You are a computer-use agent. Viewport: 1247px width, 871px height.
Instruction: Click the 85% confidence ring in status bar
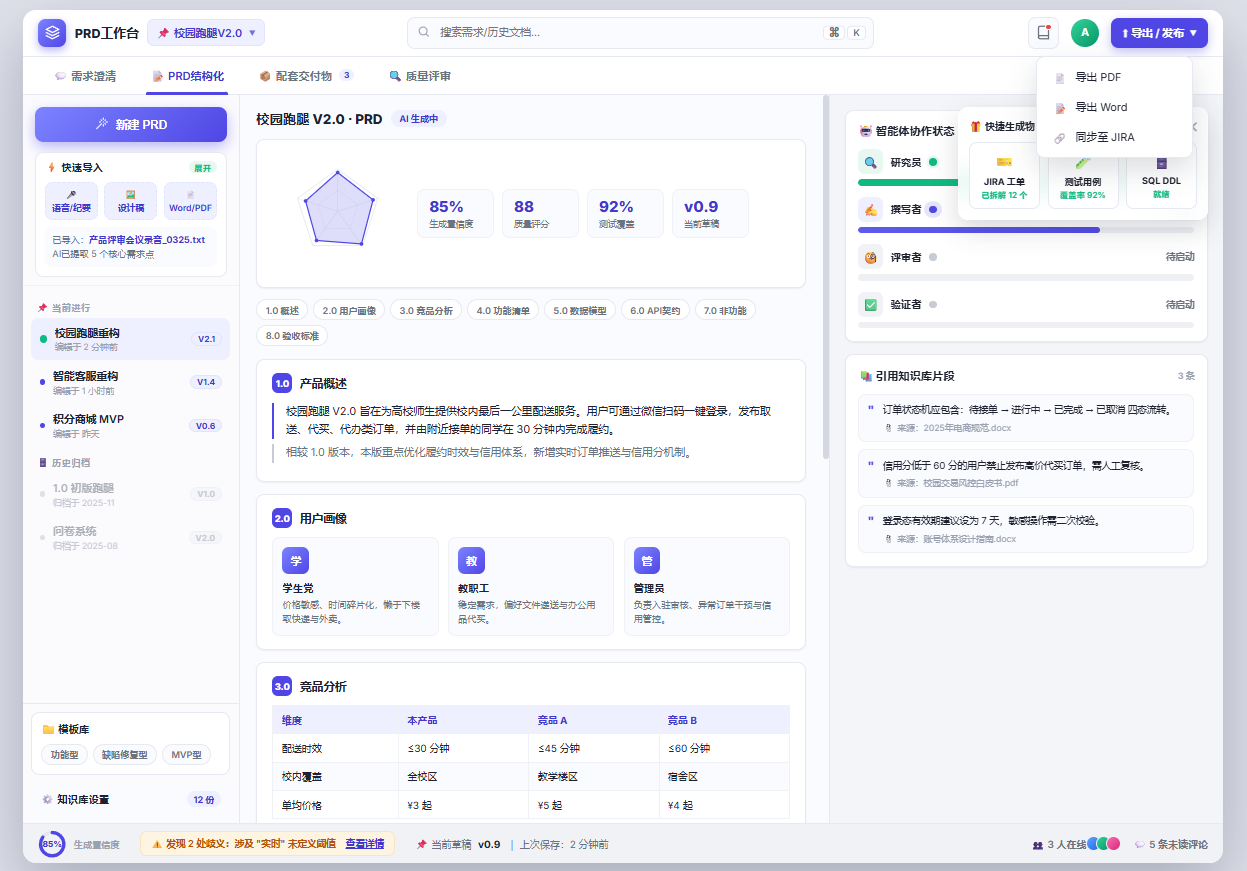(52, 844)
